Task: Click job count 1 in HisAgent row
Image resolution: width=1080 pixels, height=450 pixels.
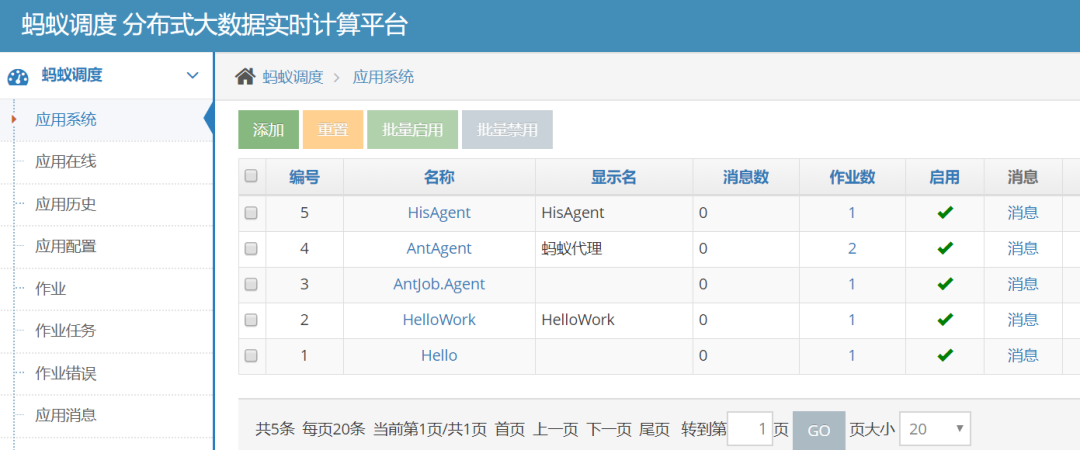Action: 852,213
